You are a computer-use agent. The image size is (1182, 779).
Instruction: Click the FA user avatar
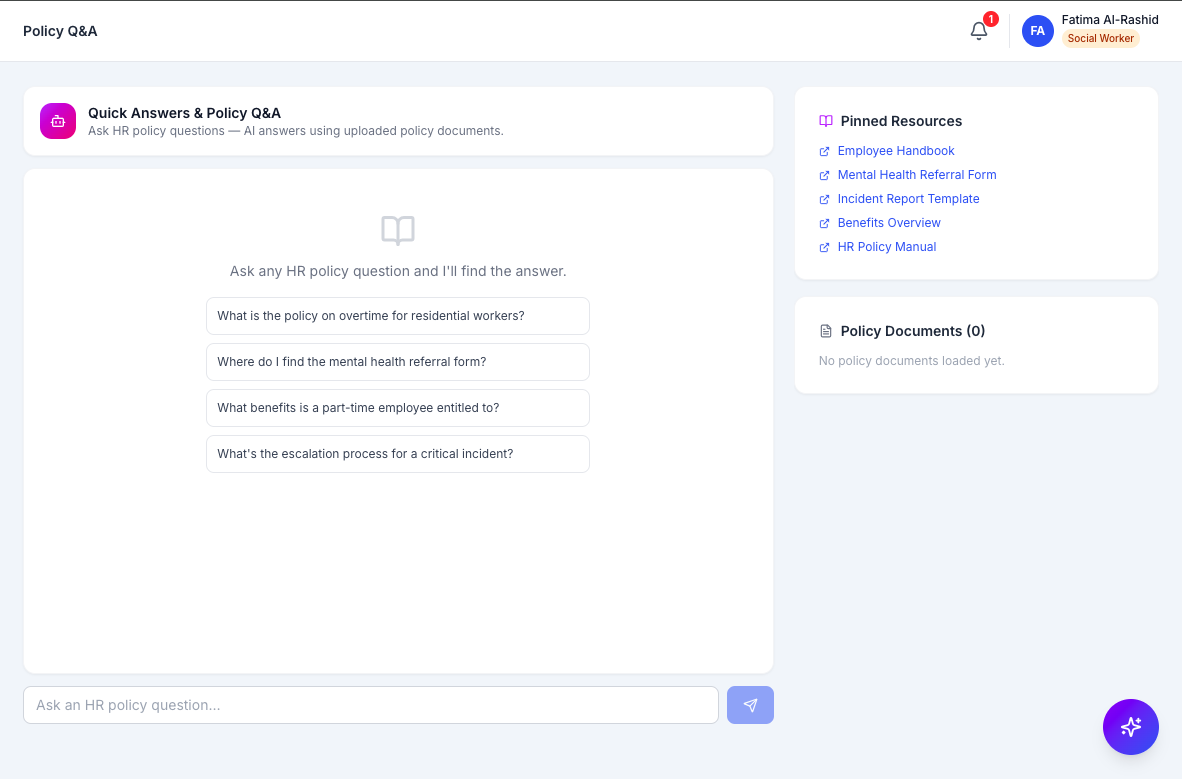coord(1037,31)
